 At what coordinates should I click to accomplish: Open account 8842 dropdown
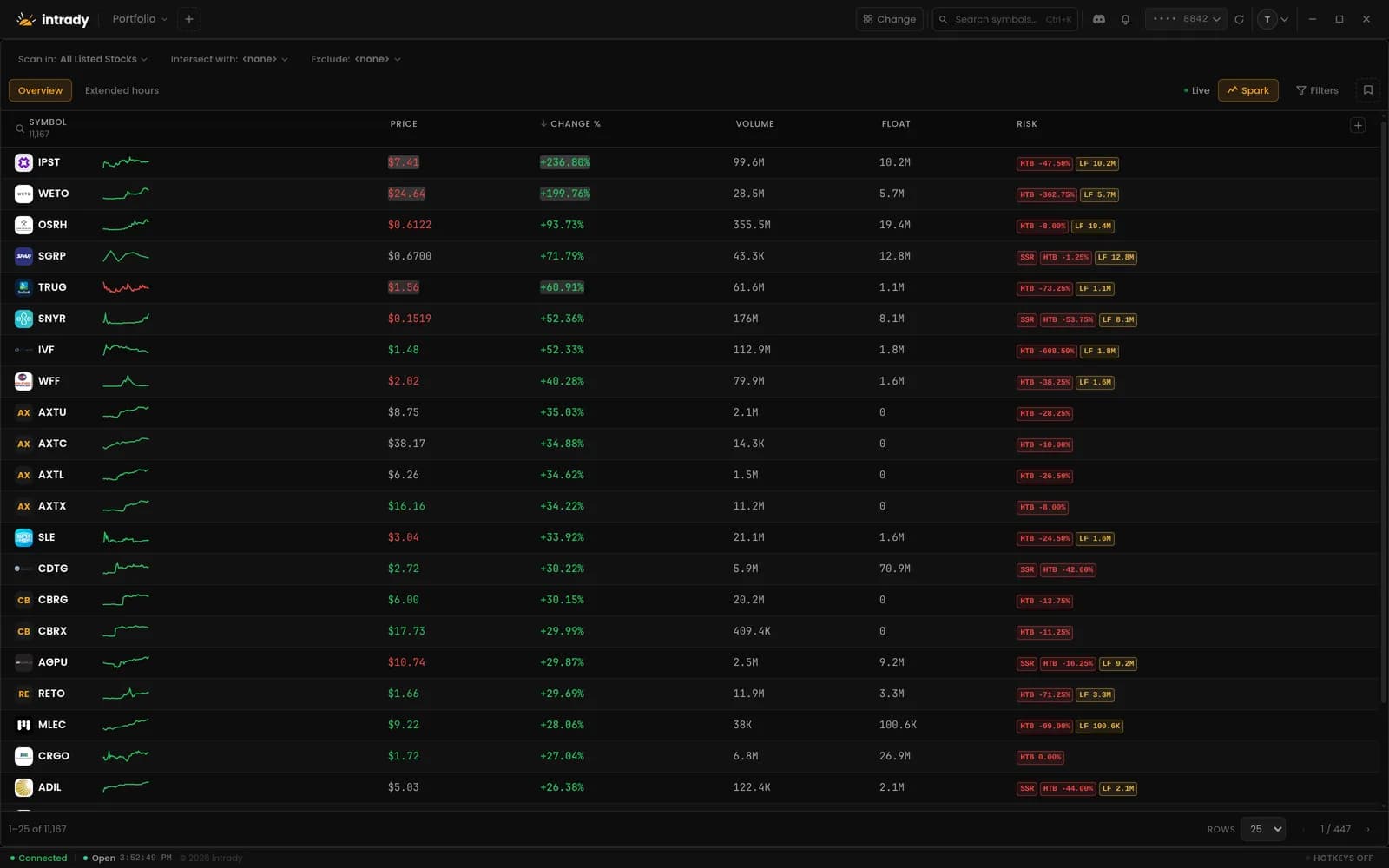(1186, 19)
